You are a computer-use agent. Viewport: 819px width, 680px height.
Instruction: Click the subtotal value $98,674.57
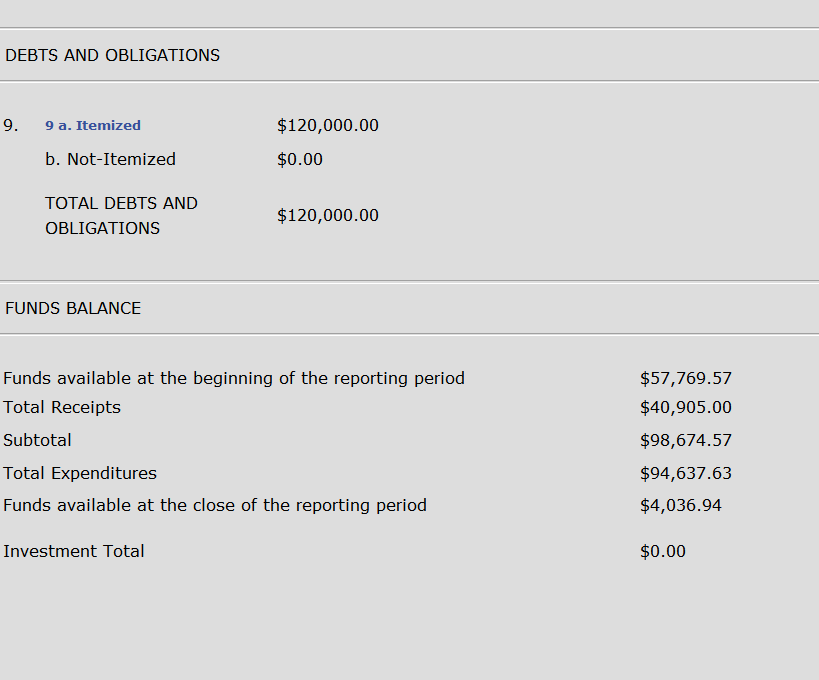pos(686,440)
